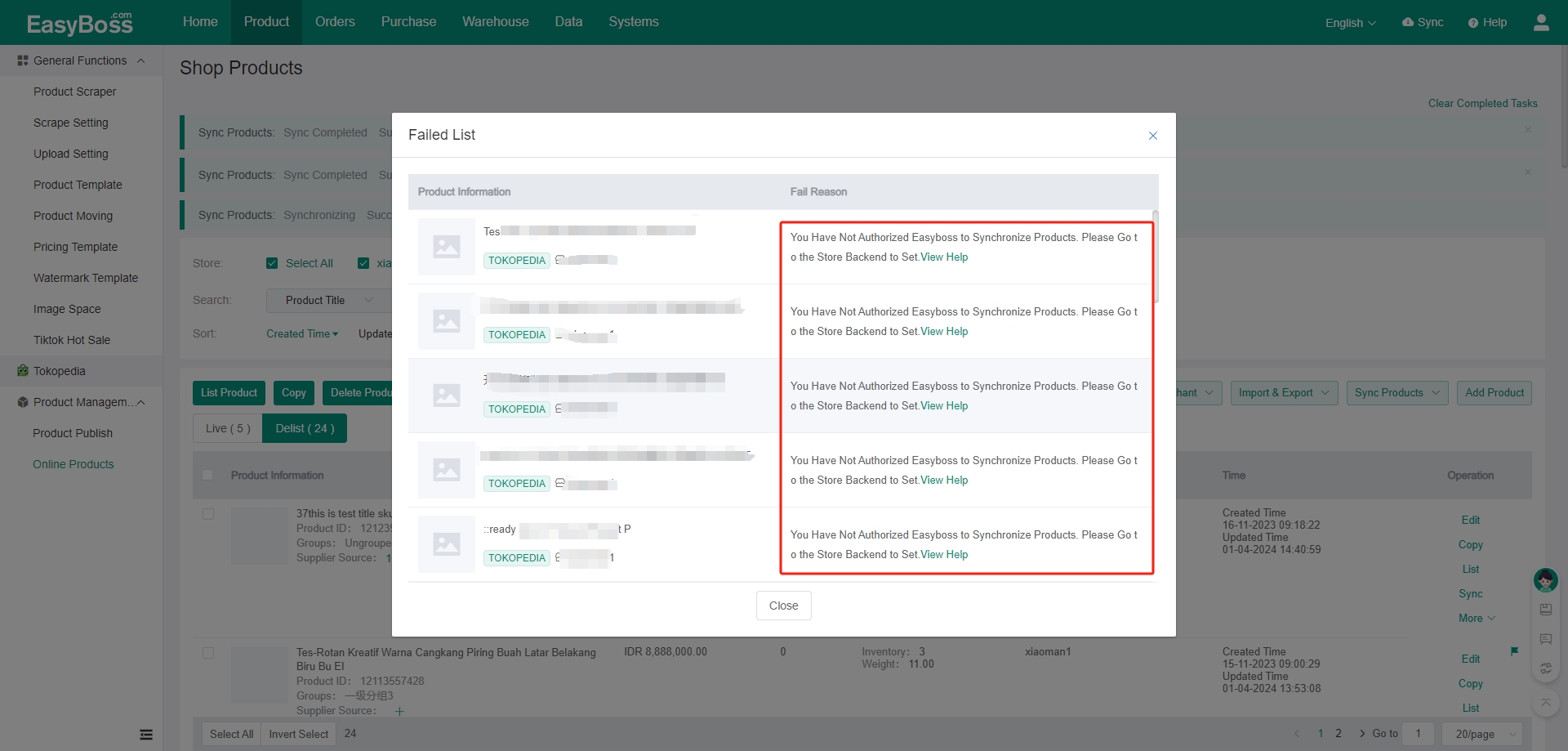Open the user account avatar icon
The image size is (1568, 751).
(1541, 22)
